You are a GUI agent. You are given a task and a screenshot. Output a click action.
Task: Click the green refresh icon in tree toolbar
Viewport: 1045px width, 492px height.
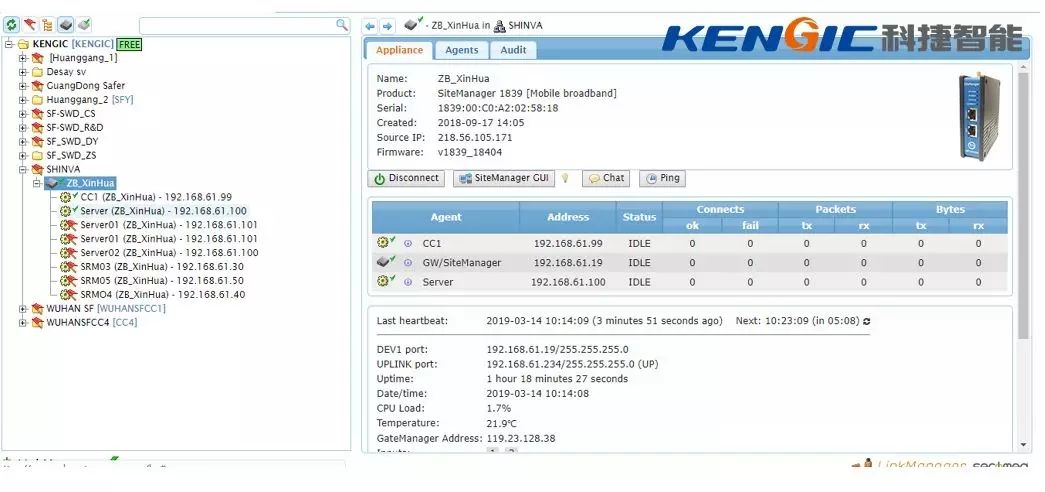[11, 24]
